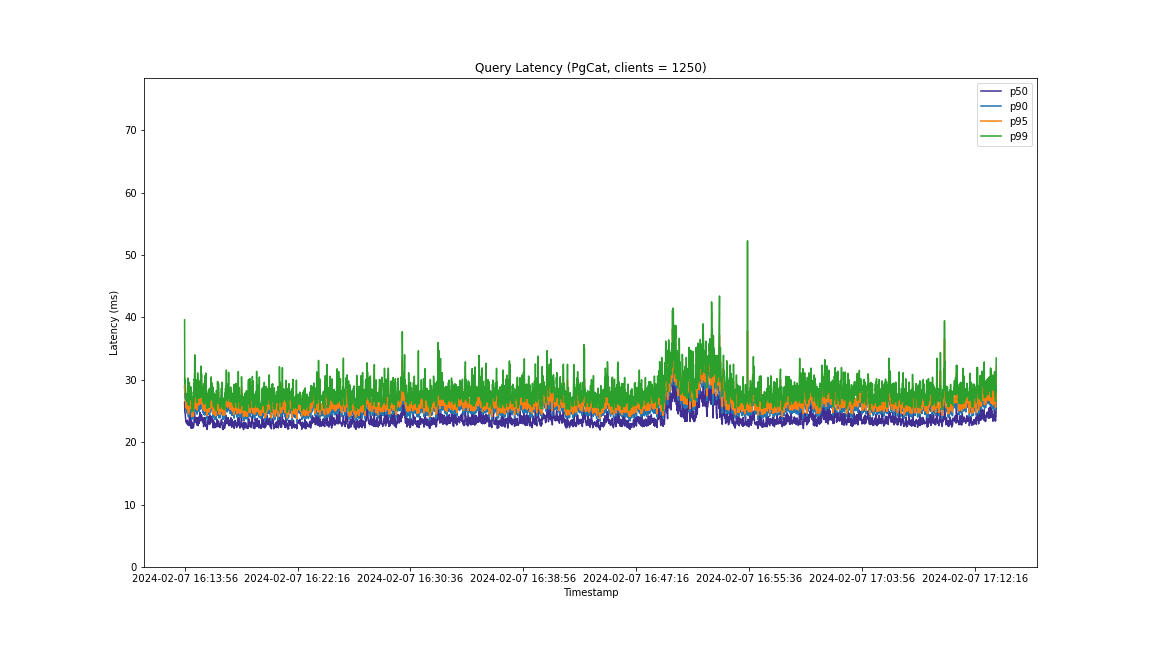
Task: Click the p95 legend label
Action: pyautogui.click(x=1018, y=121)
